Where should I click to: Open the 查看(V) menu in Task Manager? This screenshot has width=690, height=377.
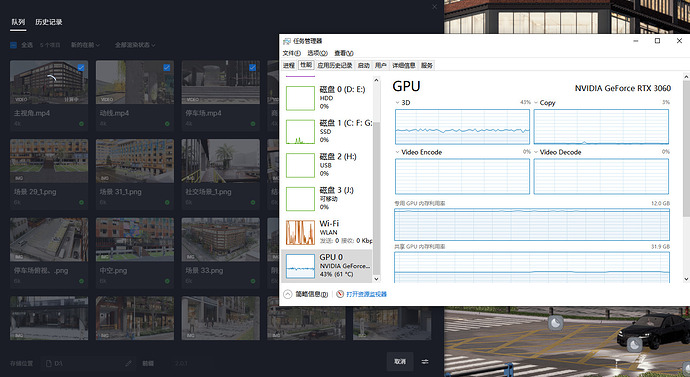[x=344, y=53]
